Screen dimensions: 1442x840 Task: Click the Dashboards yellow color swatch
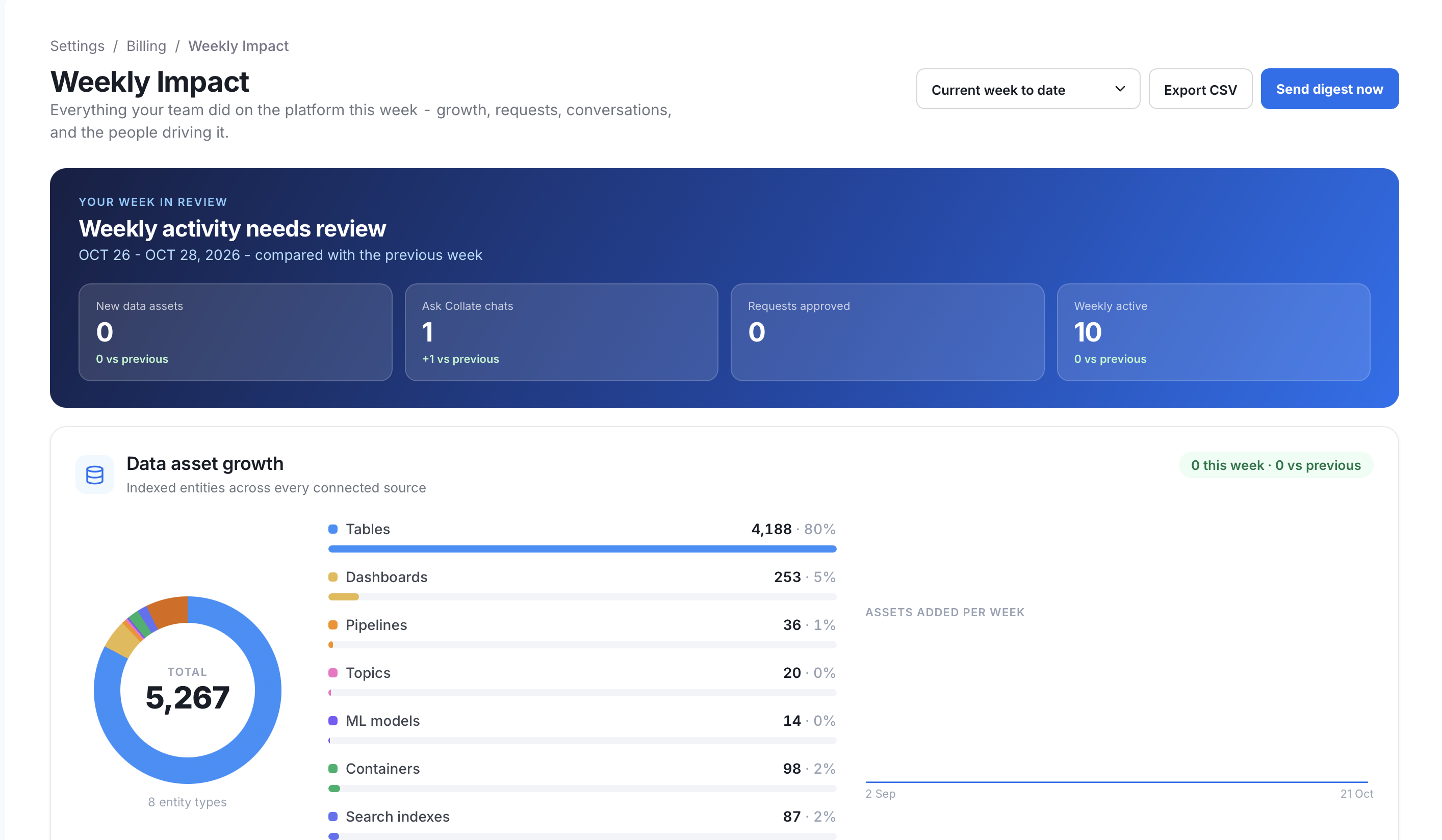pyautogui.click(x=333, y=577)
